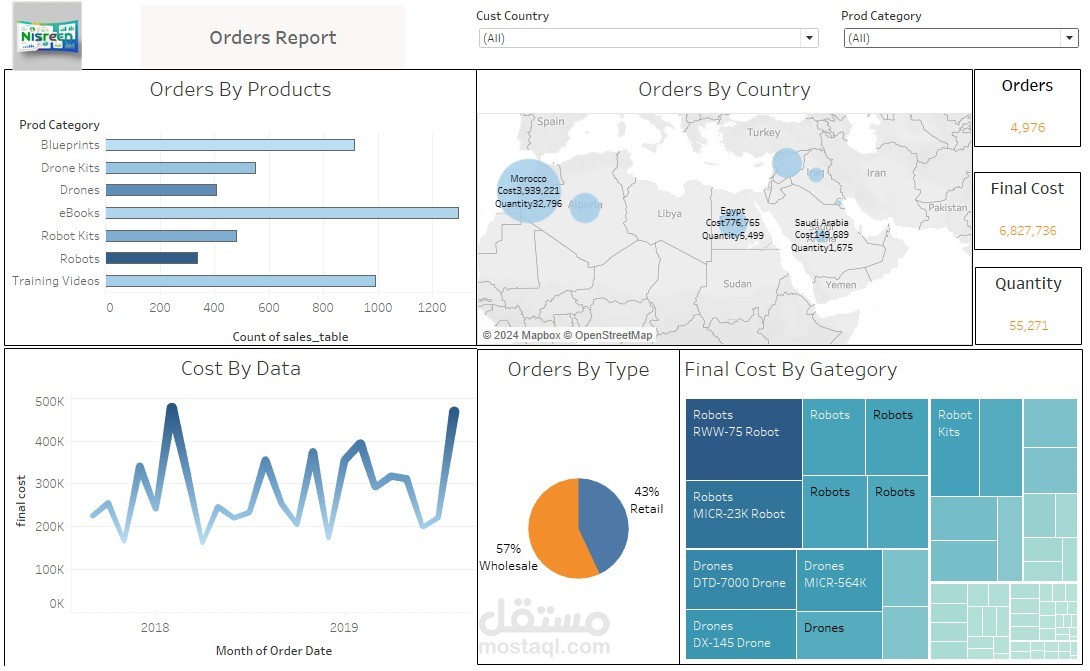The image size is (1090, 671).
Task: Select the Drones MICR-564K tile
Action: 839,579
